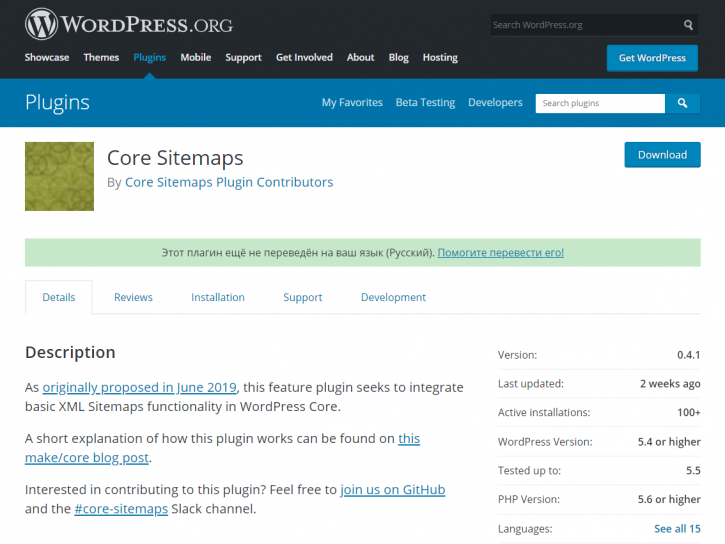Open the Core Sitemaps plugin icon thumbnail
This screenshot has width=725, height=544.
pyautogui.click(x=59, y=176)
